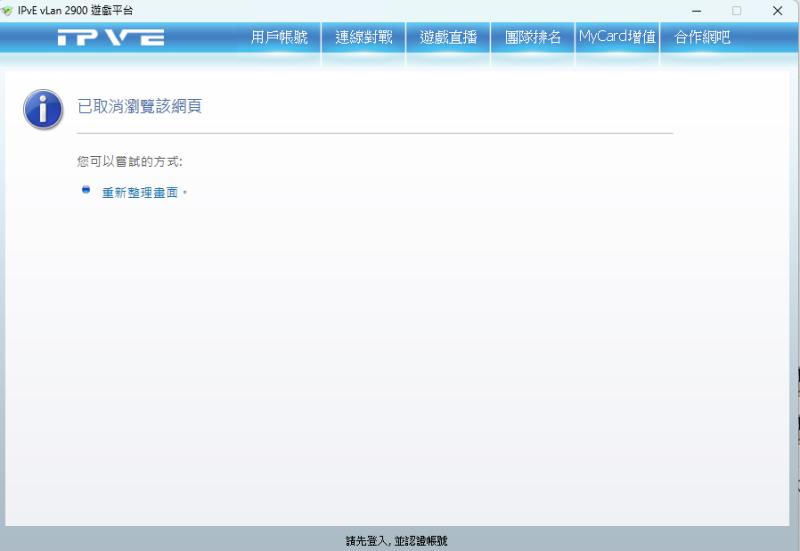Open the 合作網吧 tab

[702, 37]
